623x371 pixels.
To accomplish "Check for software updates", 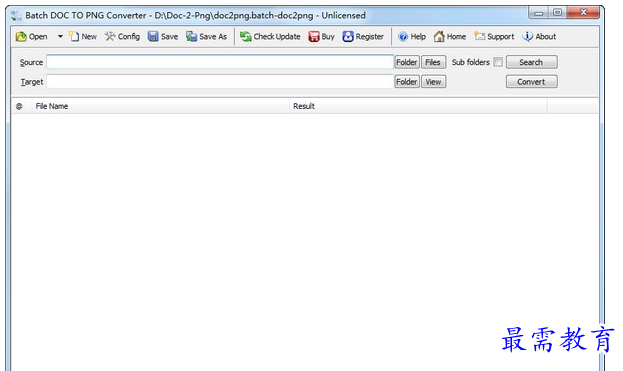I will pyautogui.click(x=270, y=37).
